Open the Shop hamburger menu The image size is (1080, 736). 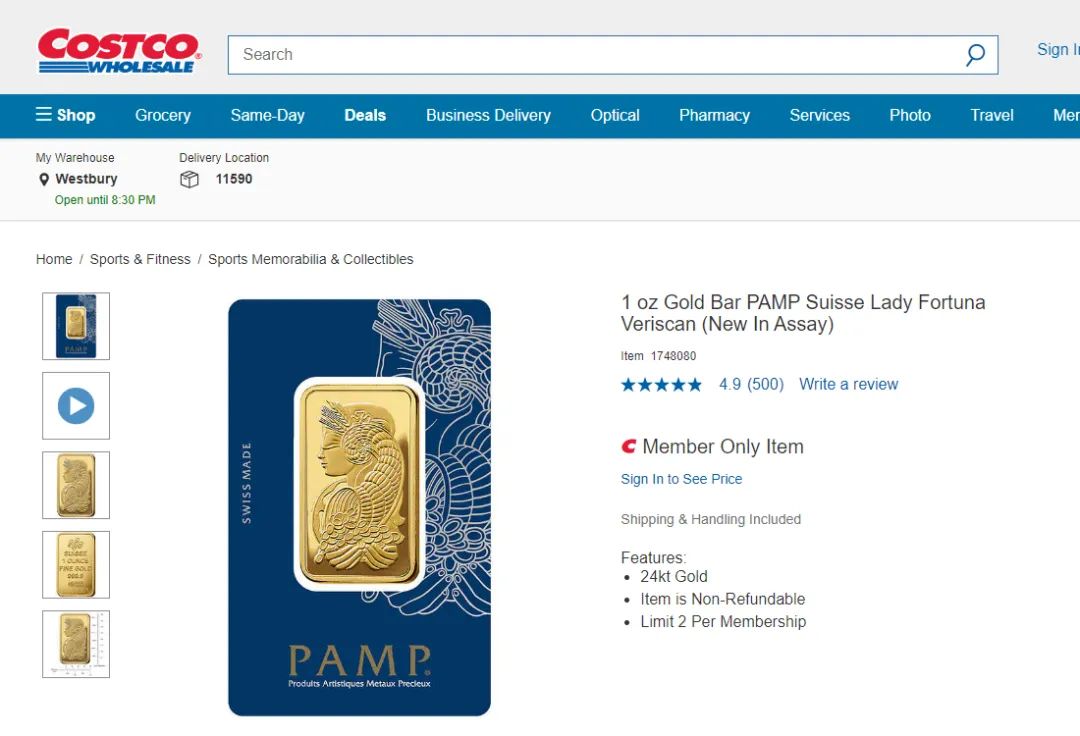click(x=66, y=115)
